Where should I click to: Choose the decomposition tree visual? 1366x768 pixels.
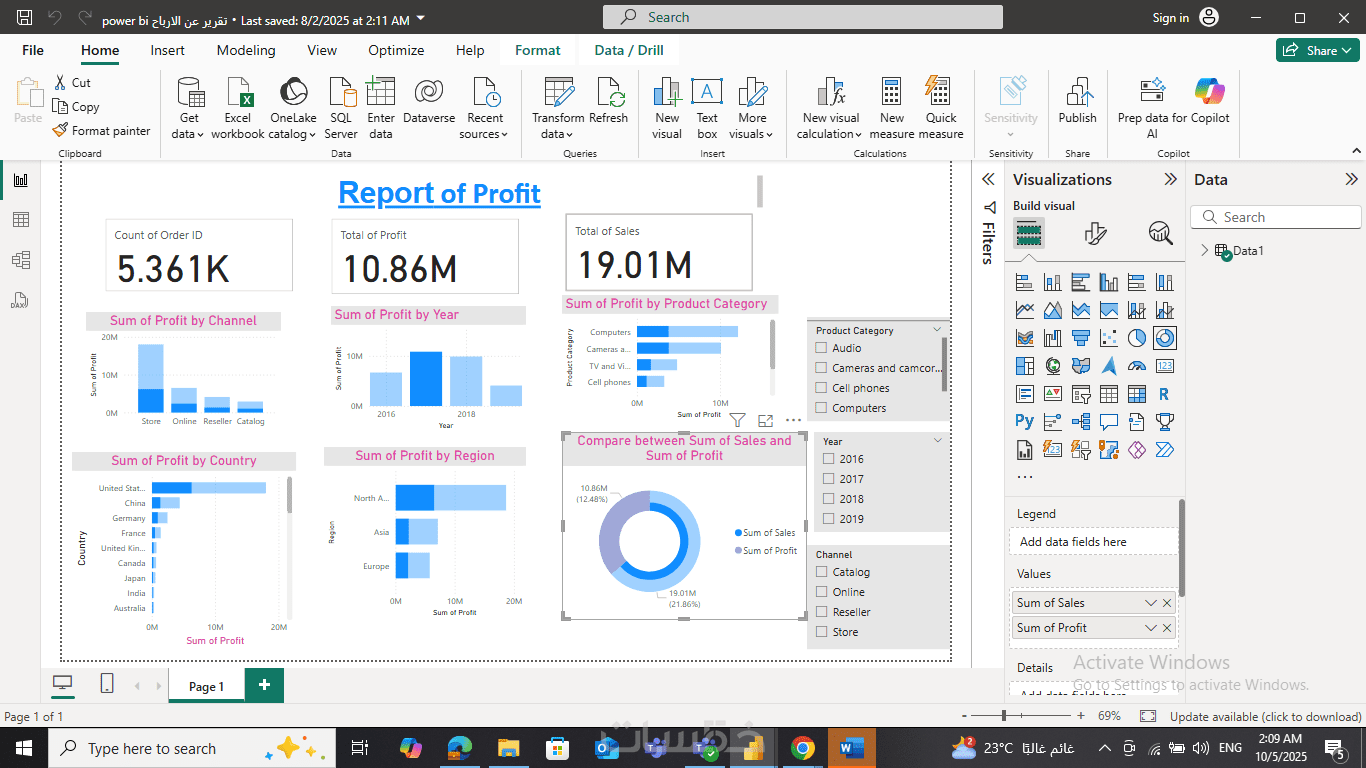pyautogui.click(x=1080, y=422)
